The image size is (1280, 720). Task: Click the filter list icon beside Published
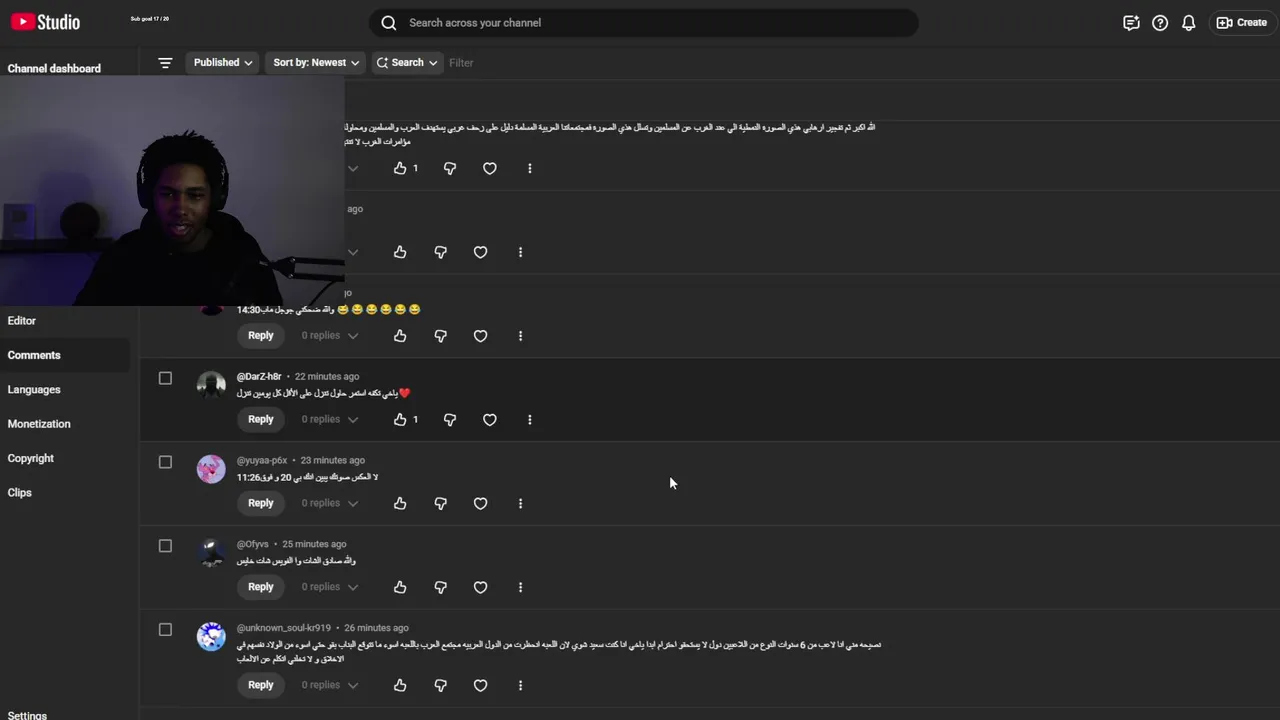tap(165, 63)
